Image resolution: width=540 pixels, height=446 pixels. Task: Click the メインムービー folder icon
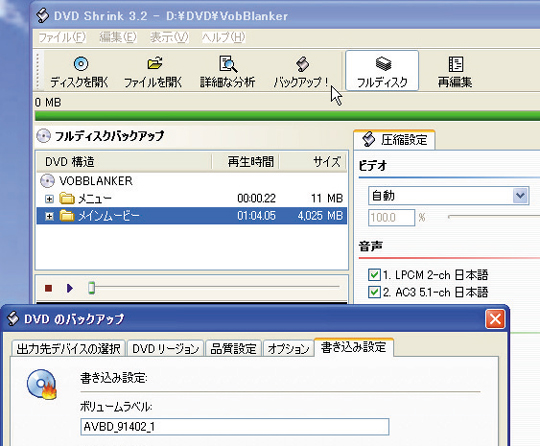67,216
